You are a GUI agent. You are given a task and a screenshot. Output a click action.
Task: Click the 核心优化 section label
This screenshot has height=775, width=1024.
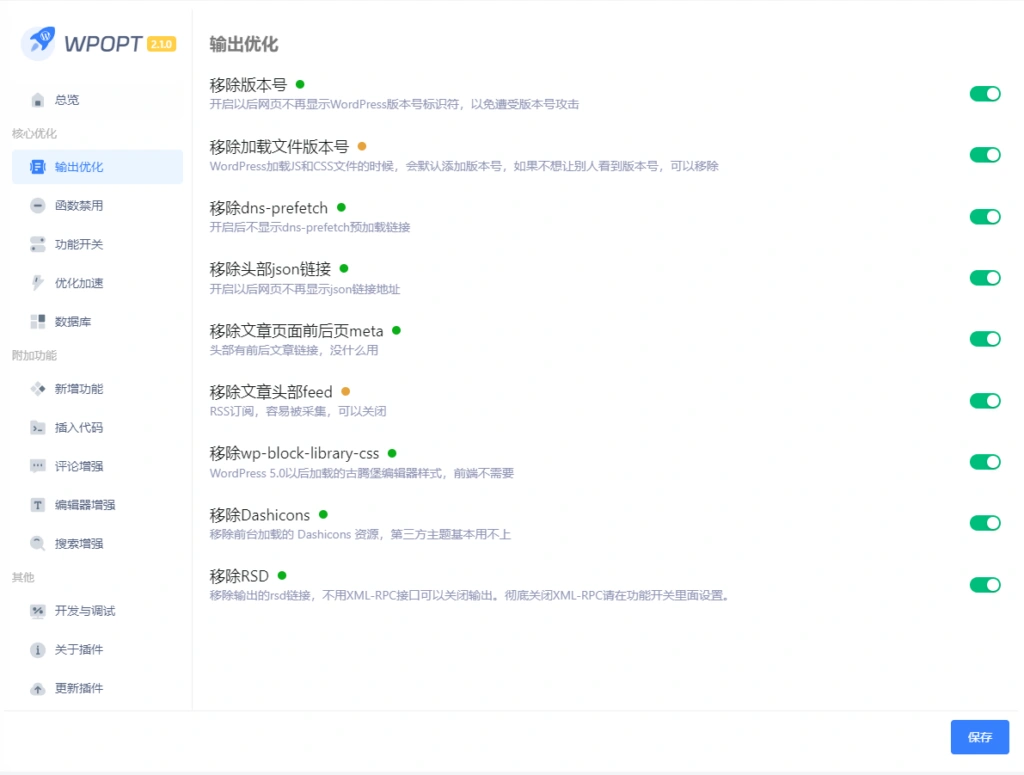[34, 134]
